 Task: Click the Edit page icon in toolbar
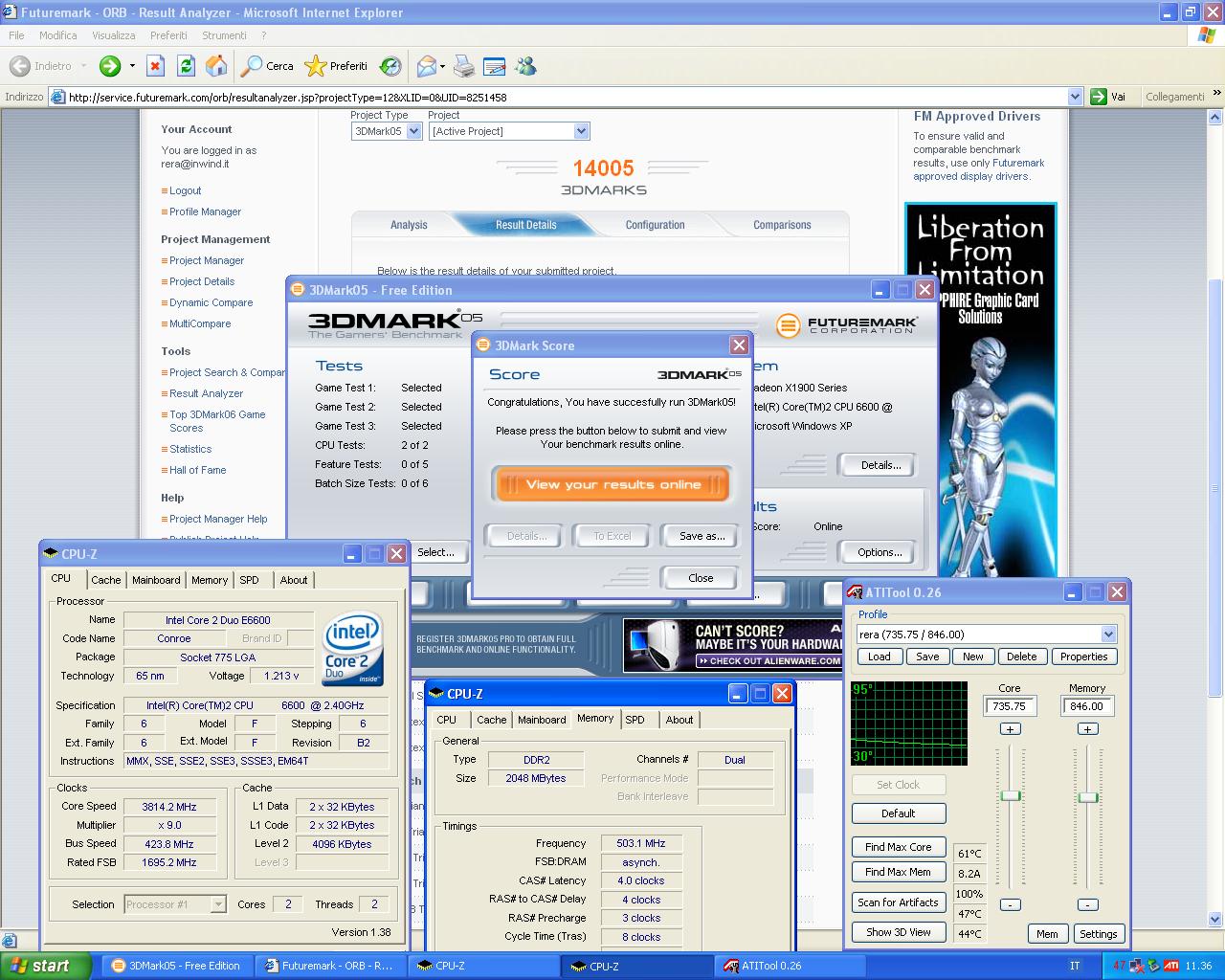[x=494, y=66]
